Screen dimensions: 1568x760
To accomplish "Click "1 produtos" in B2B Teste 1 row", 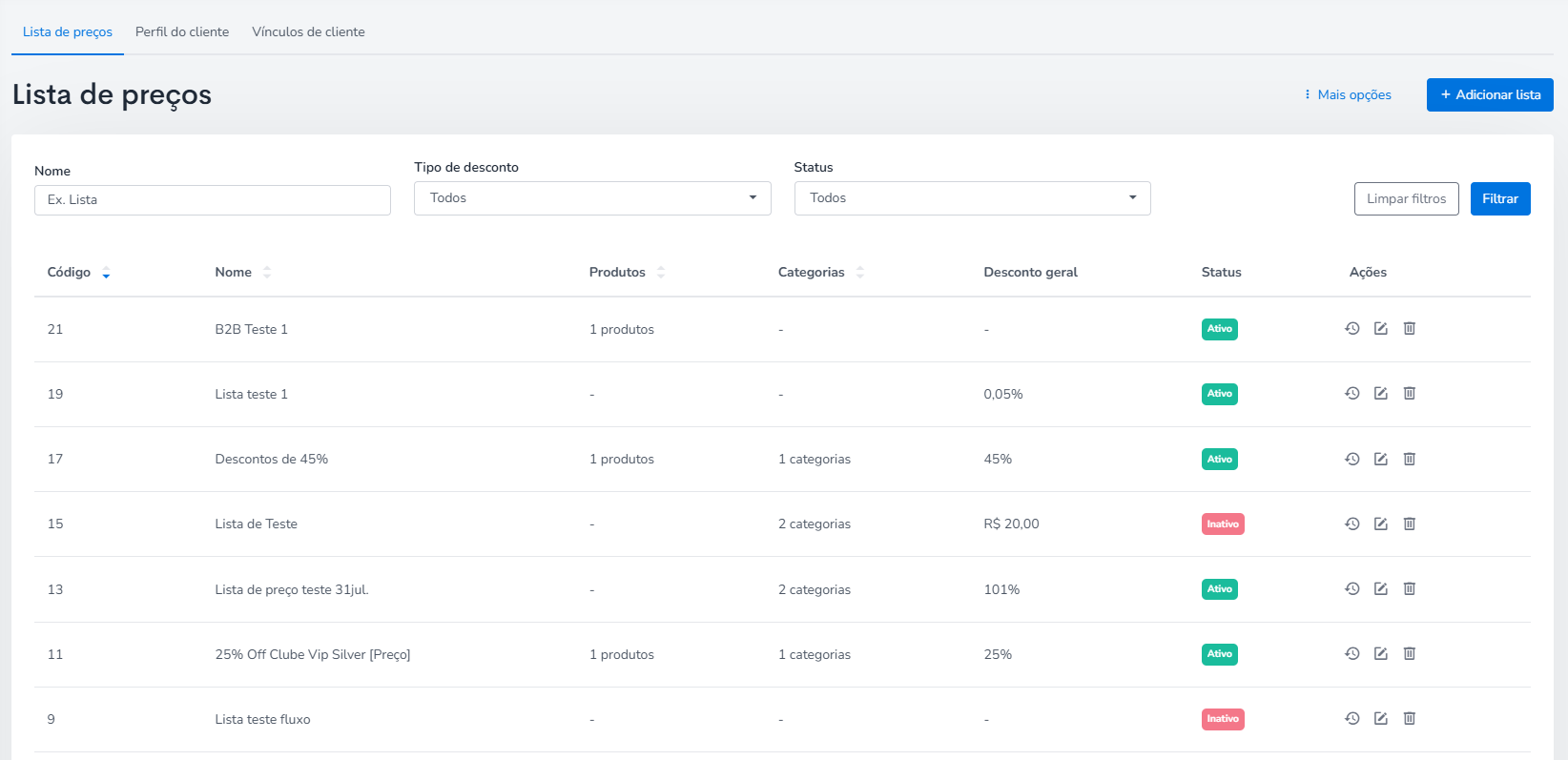I will (622, 329).
